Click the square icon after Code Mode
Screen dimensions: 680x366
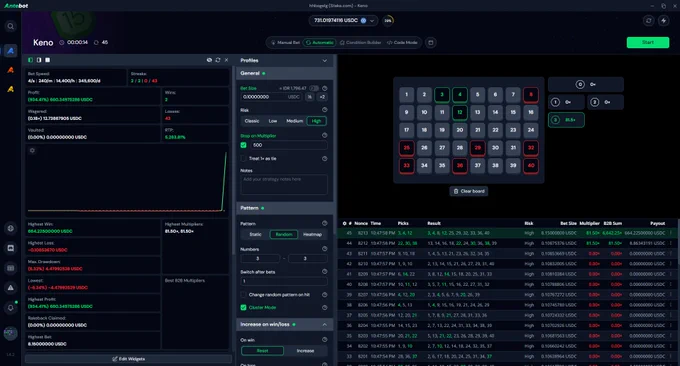[431, 42]
